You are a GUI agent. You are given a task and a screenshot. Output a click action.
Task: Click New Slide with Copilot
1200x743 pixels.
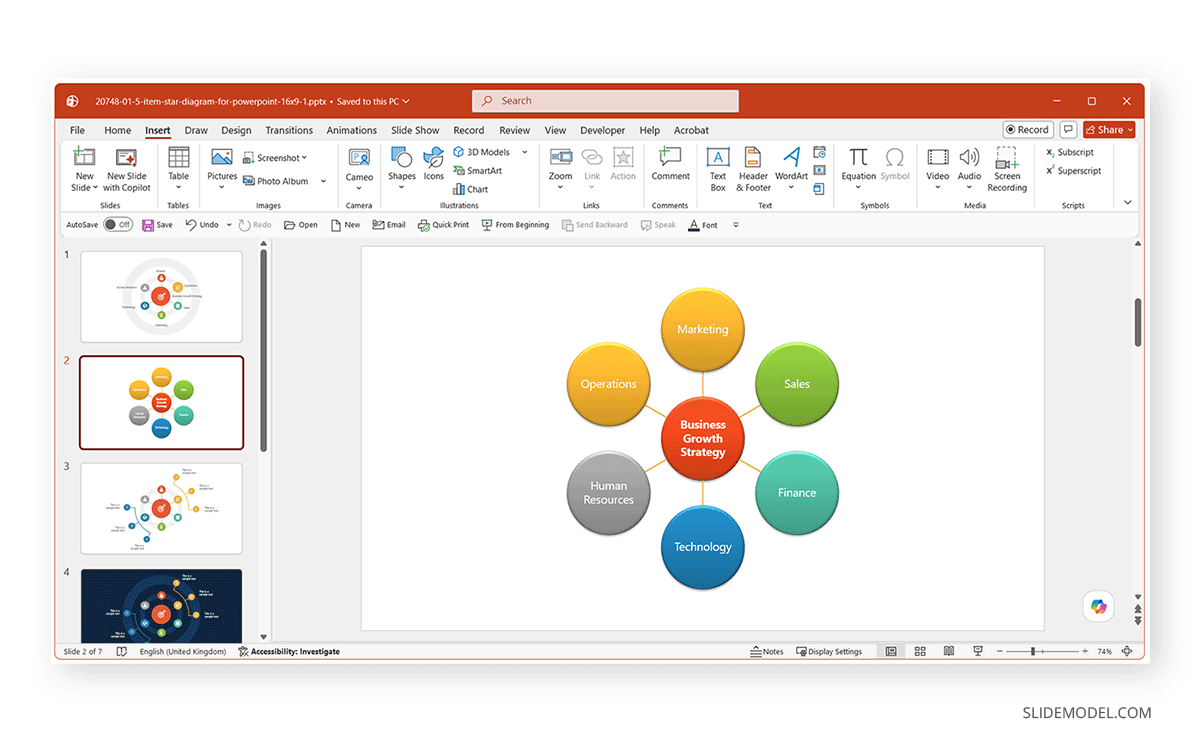tap(127, 169)
